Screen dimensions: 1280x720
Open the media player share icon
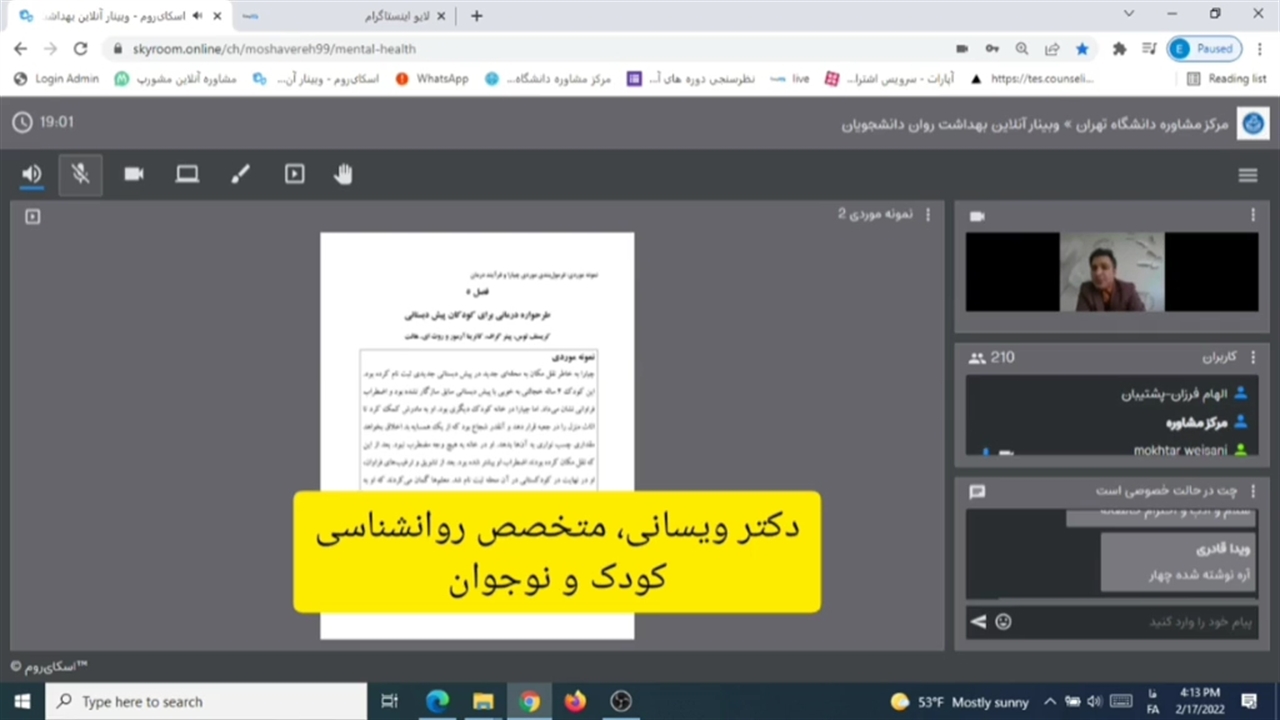pyautogui.click(x=294, y=175)
